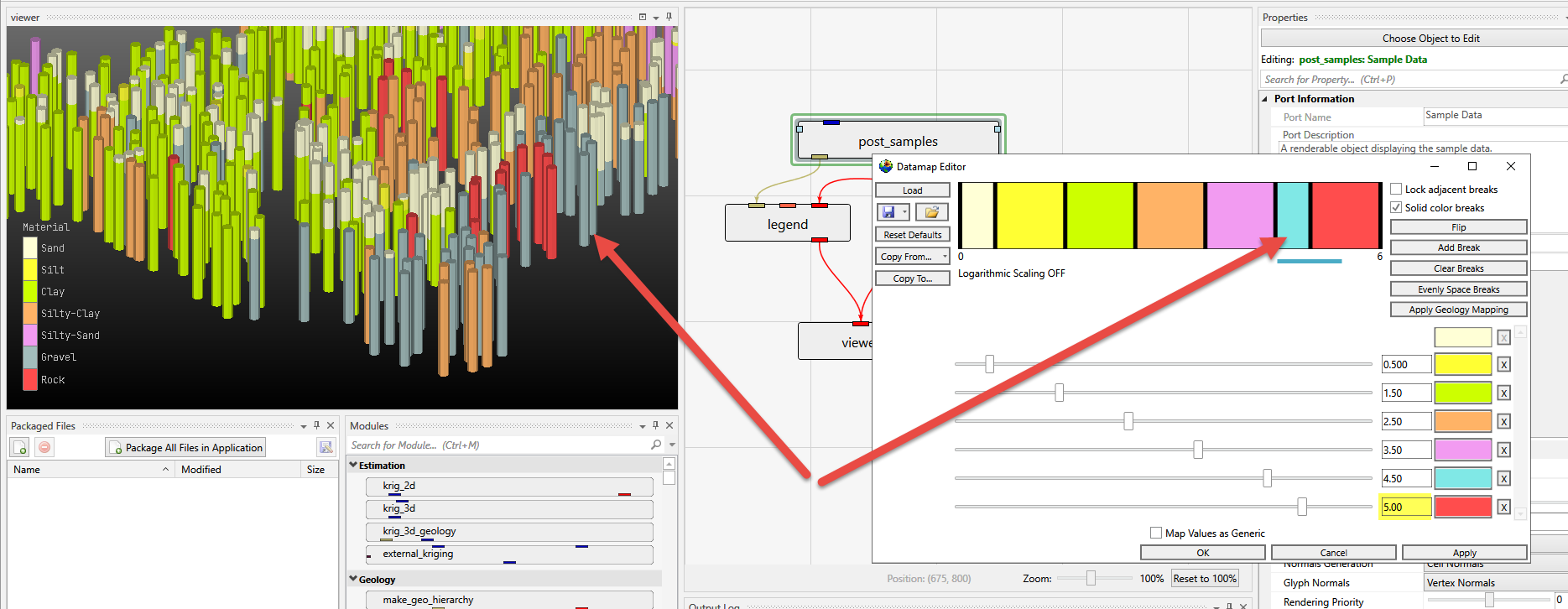
Task: Enable Lock adjacent breaks checkbox
Action: click(1396, 190)
